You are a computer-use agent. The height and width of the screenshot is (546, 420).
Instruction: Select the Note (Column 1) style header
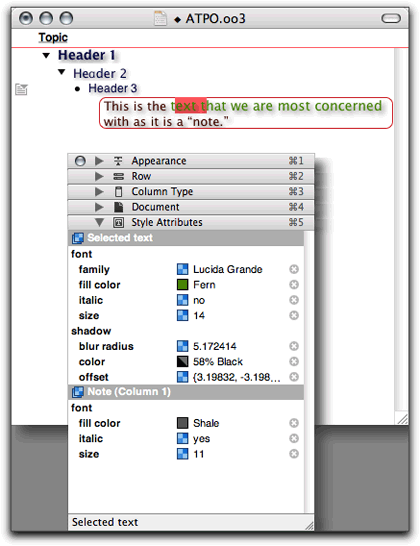tap(186, 392)
